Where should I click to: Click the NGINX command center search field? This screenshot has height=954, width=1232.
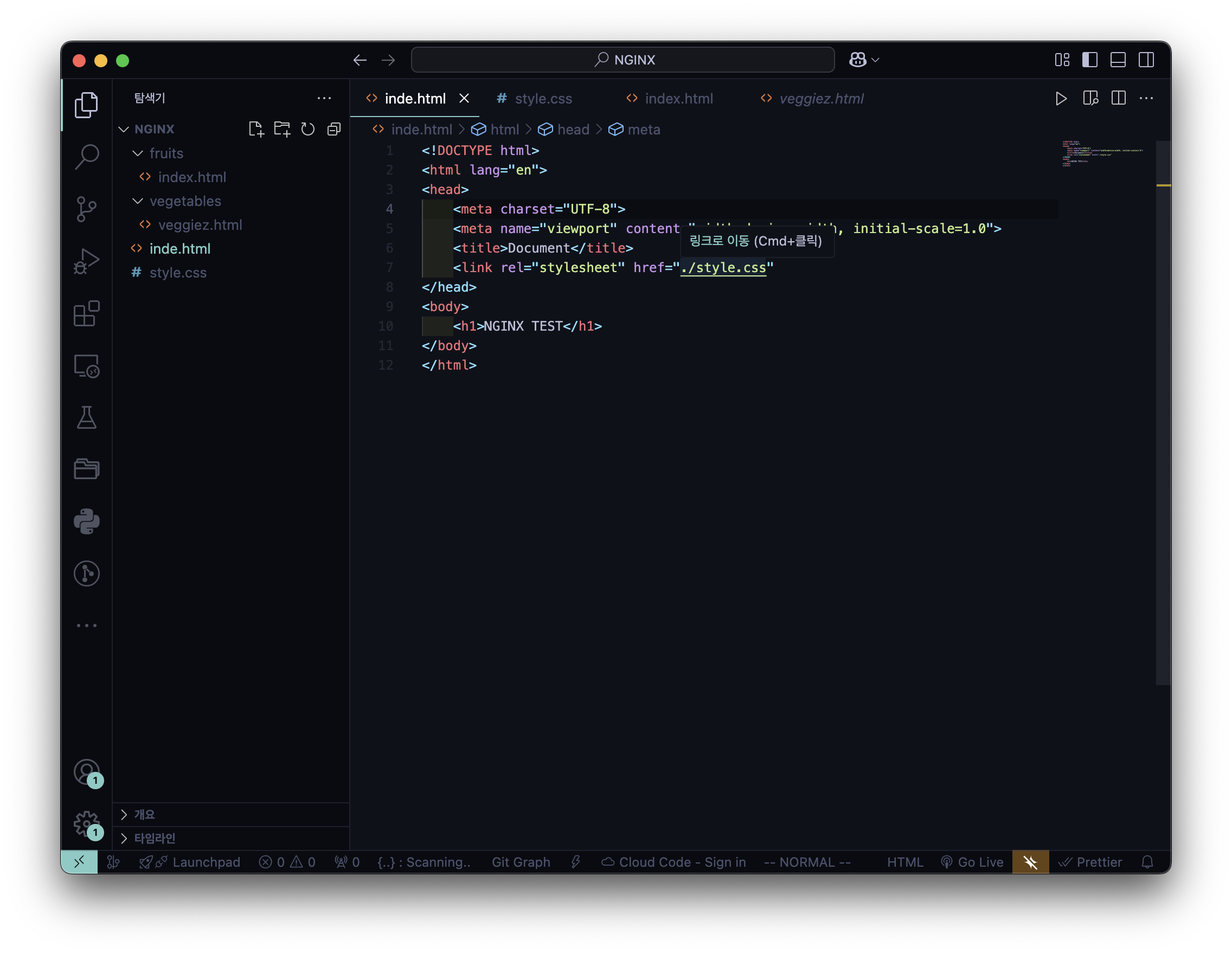623,60
